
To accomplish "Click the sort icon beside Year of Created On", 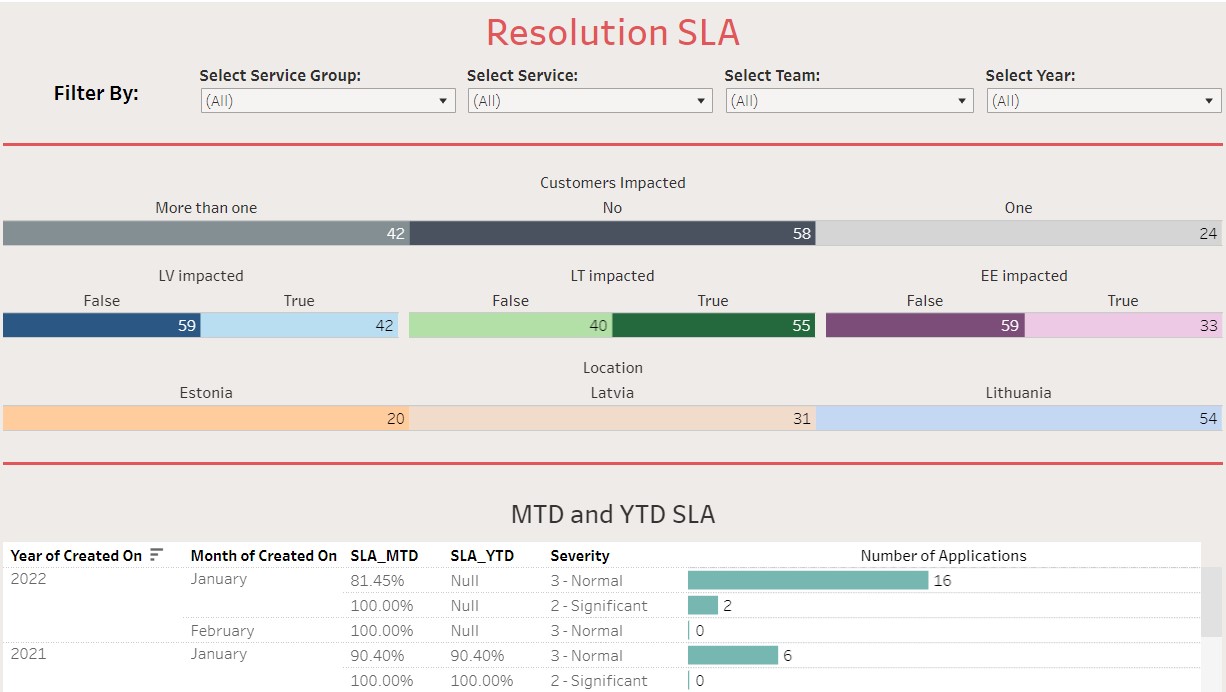I will pyautogui.click(x=156, y=555).
